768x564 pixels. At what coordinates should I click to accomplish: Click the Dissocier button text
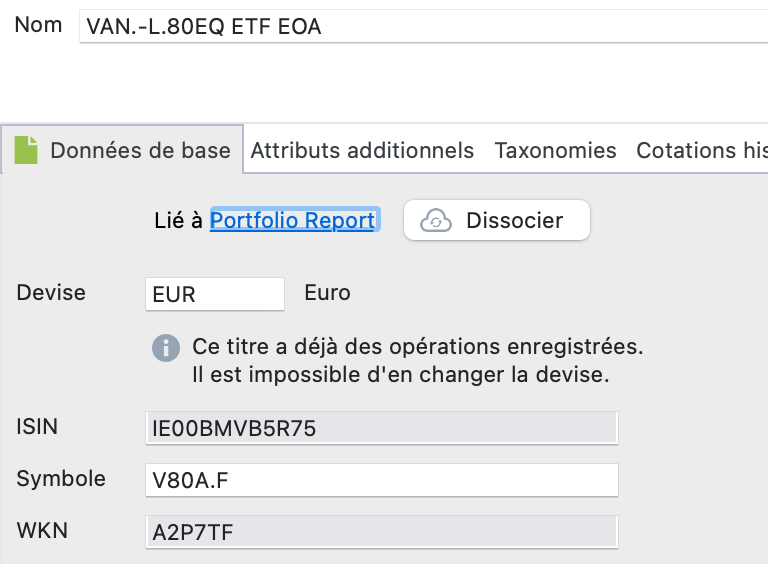[x=514, y=220]
